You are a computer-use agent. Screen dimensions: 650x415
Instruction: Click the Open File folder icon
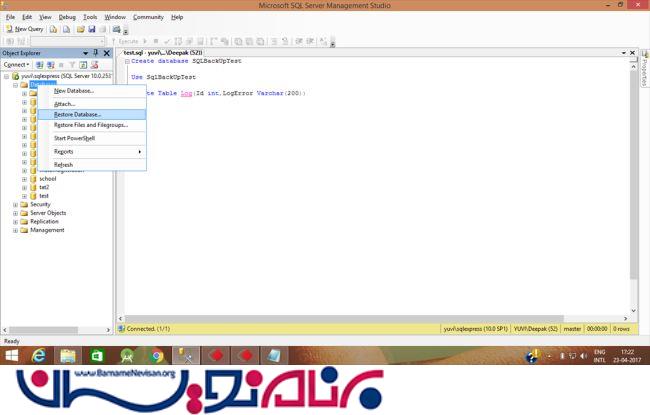(79, 29)
